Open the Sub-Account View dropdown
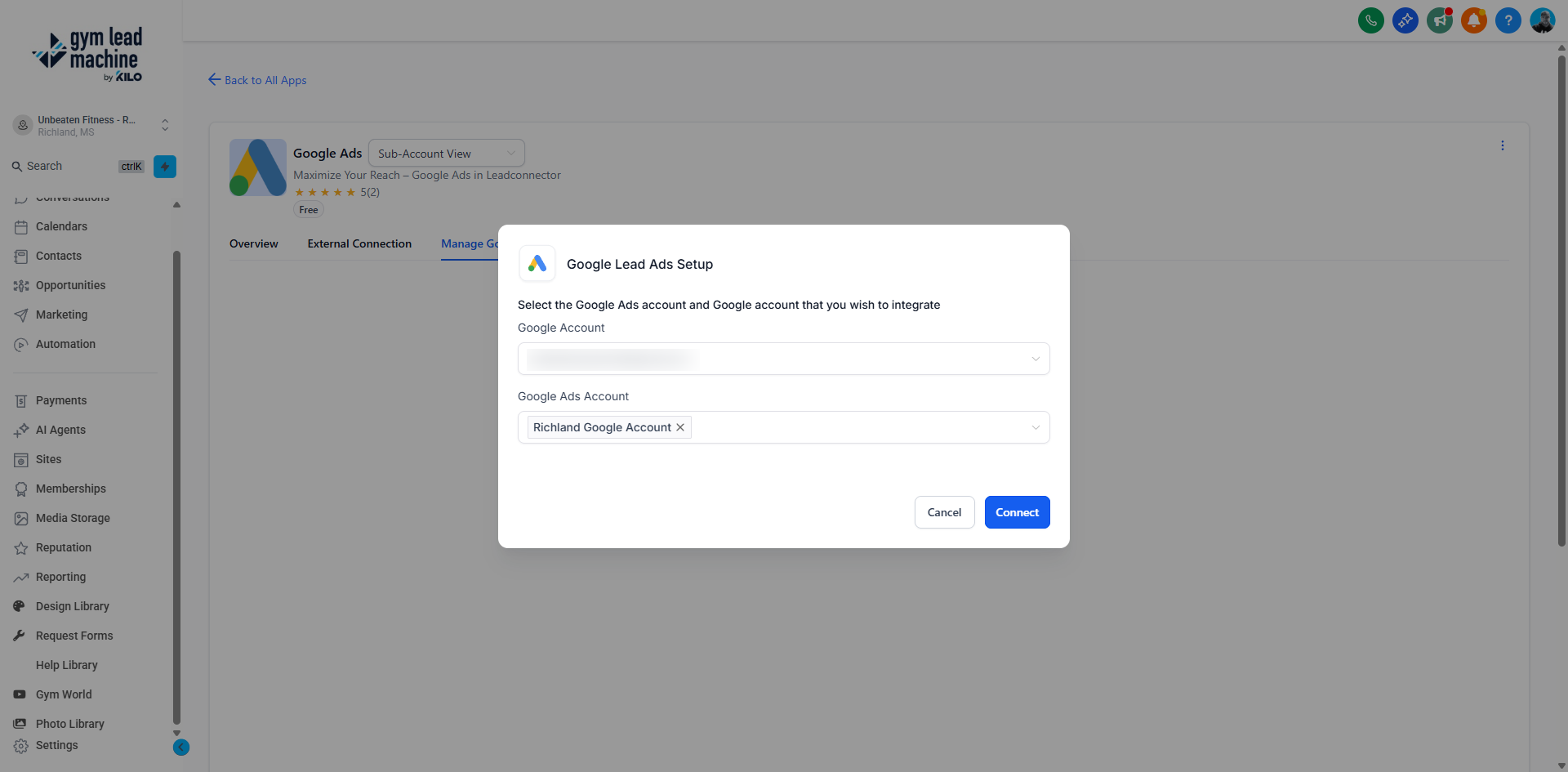 447,154
